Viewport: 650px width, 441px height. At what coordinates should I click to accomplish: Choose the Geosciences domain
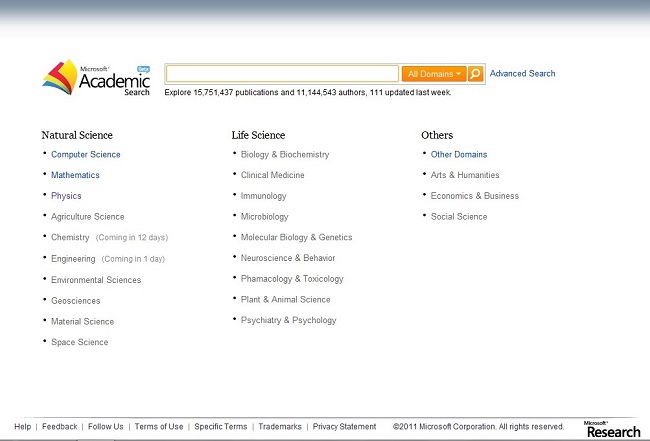click(x=75, y=300)
